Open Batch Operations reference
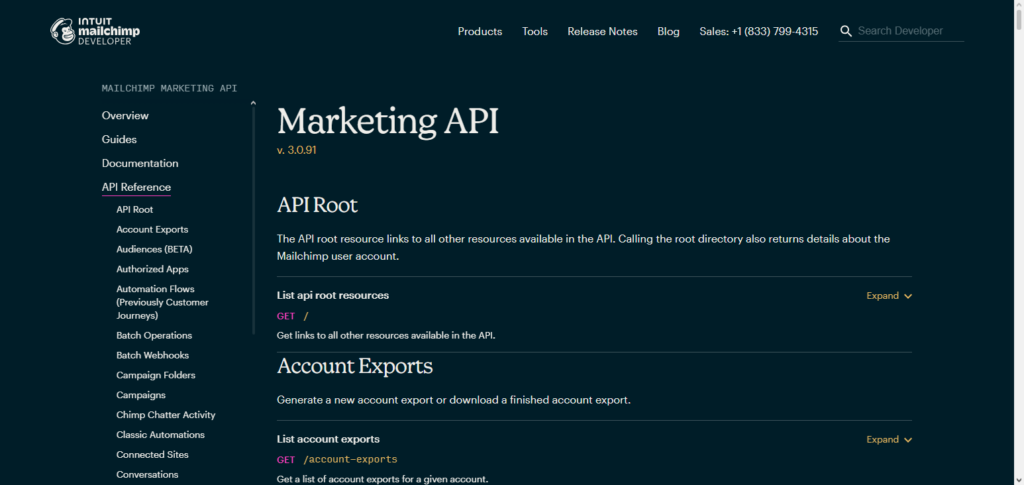This screenshot has height=485, width=1024. point(154,336)
